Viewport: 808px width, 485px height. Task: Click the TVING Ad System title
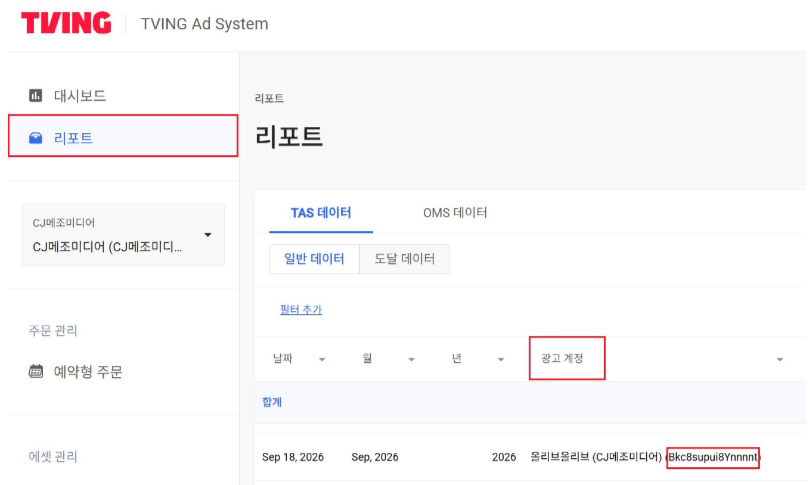(x=205, y=24)
